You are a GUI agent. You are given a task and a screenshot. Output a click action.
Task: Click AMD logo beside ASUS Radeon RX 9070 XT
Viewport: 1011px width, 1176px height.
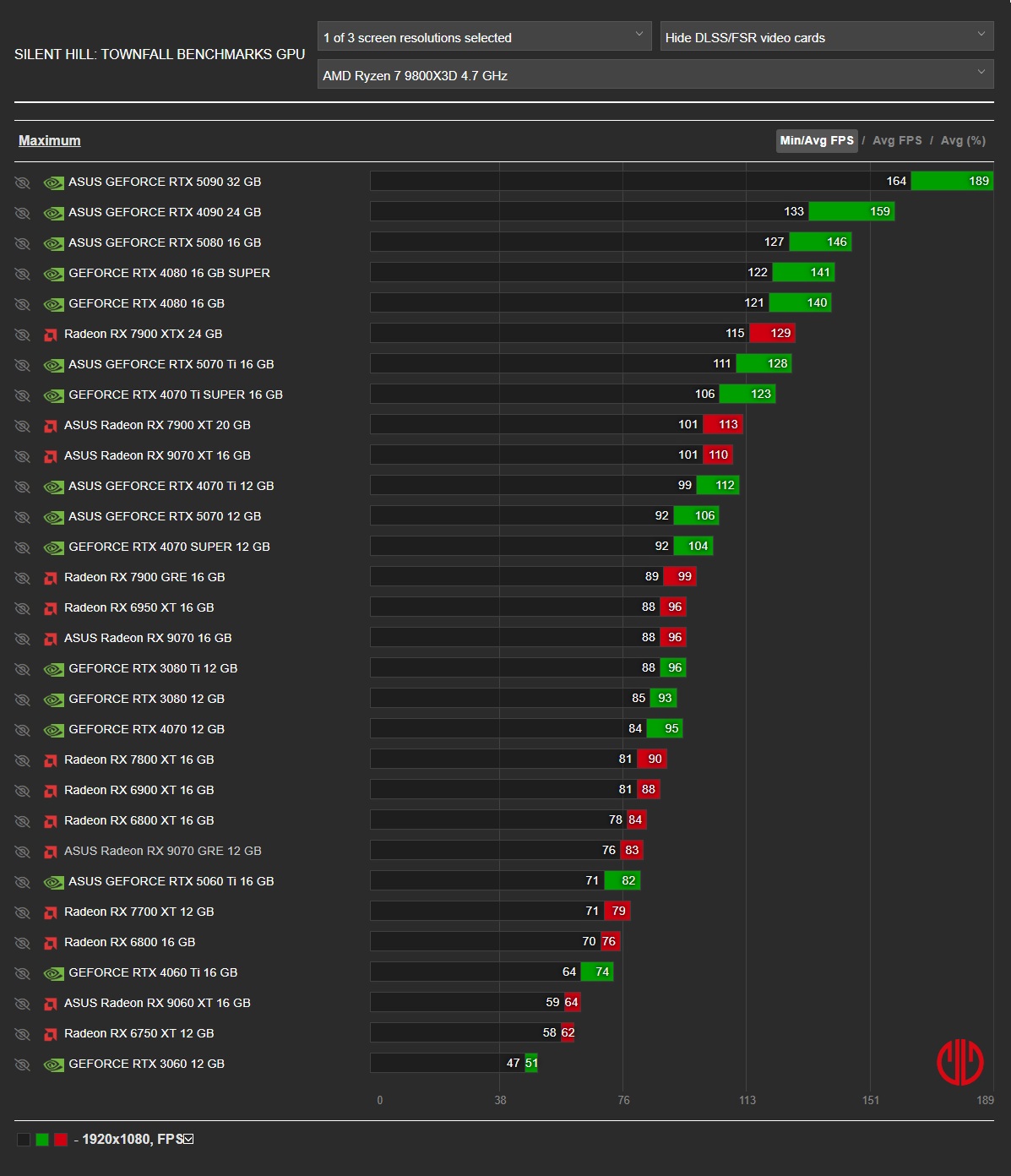pyautogui.click(x=51, y=456)
